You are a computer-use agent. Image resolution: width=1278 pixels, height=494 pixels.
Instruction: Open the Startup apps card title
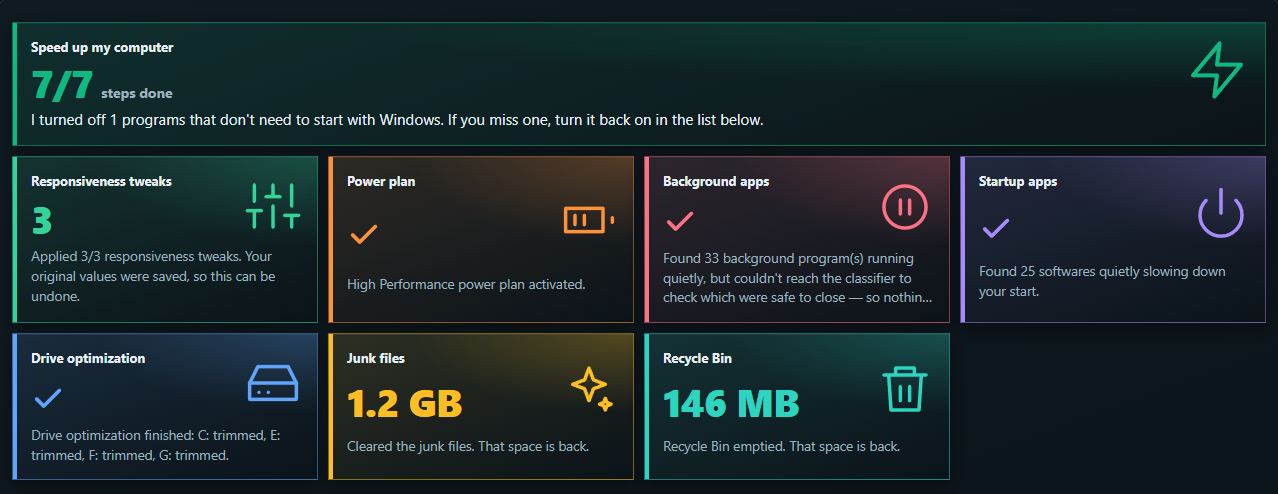(x=1018, y=182)
